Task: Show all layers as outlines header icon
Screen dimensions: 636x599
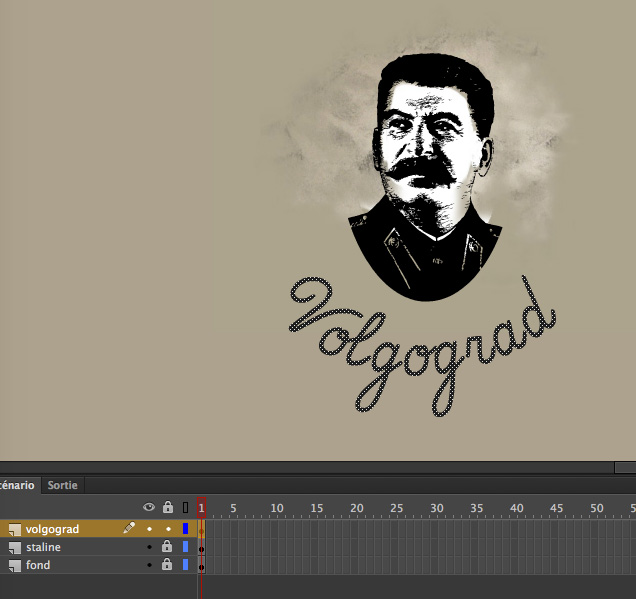Action: point(185,507)
